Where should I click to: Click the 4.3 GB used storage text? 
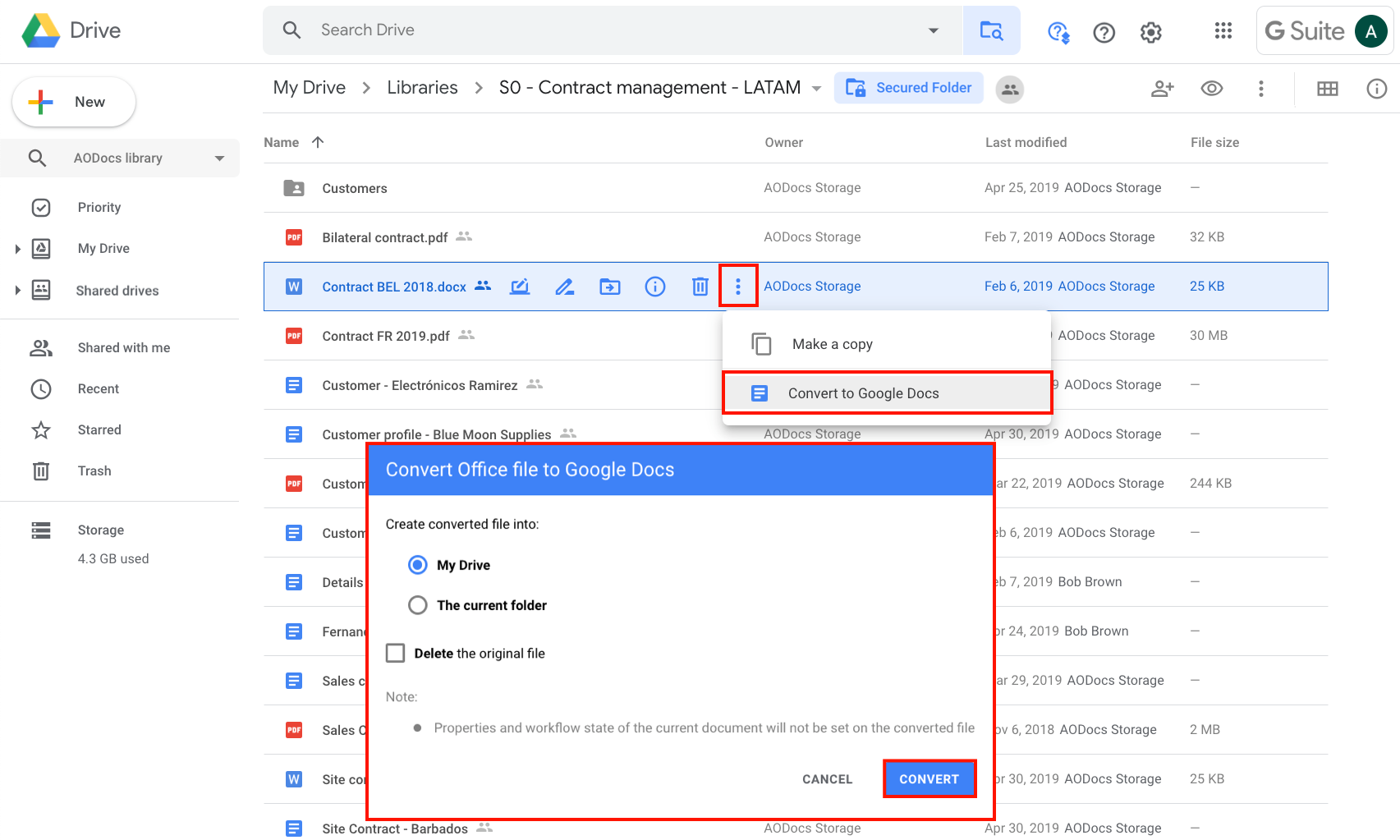click(x=113, y=558)
